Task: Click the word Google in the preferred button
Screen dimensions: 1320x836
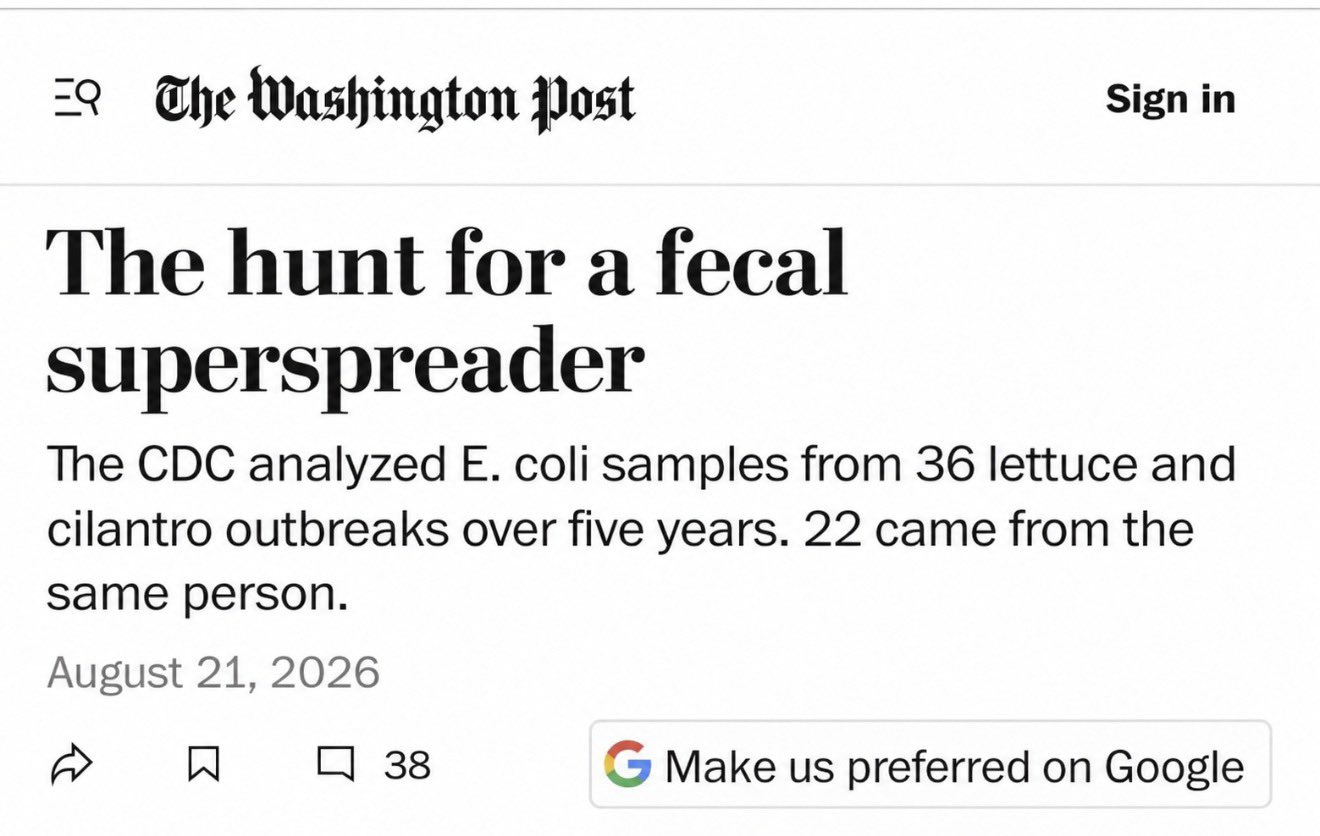Action: point(1174,767)
